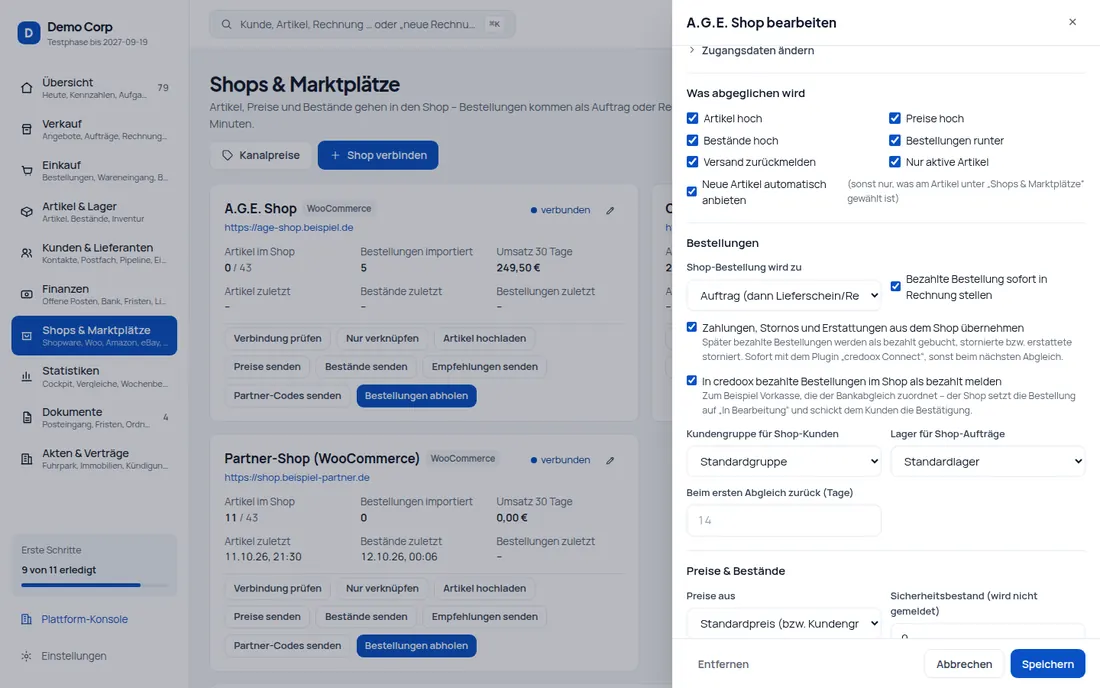Viewport: 1100px width, 688px height.
Task: Toggle In credoox bezahlte Bestellungen melden checkbox
Action: pos(692,381)
